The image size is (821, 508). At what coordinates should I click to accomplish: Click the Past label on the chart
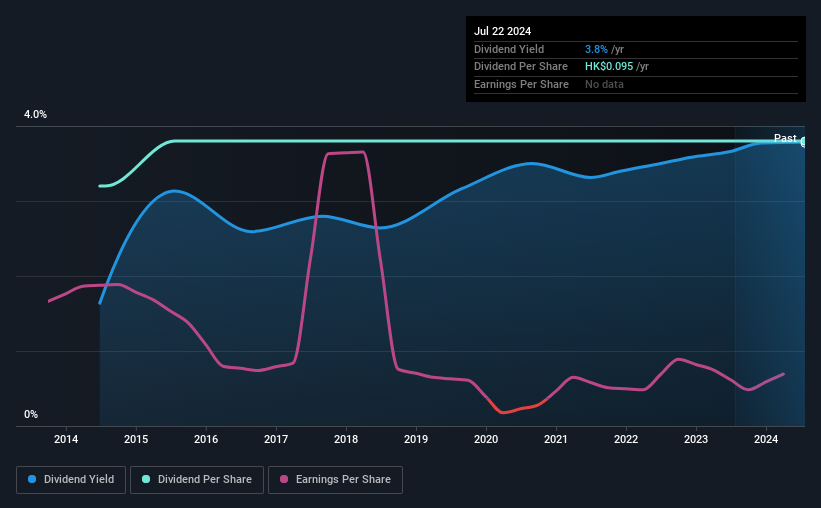(x=785, y=138)
